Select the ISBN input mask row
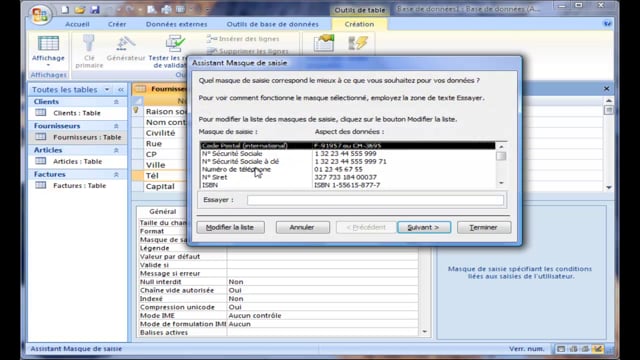Image resolution: width=640 pixels, height=360 pixels. coord(347,185)
